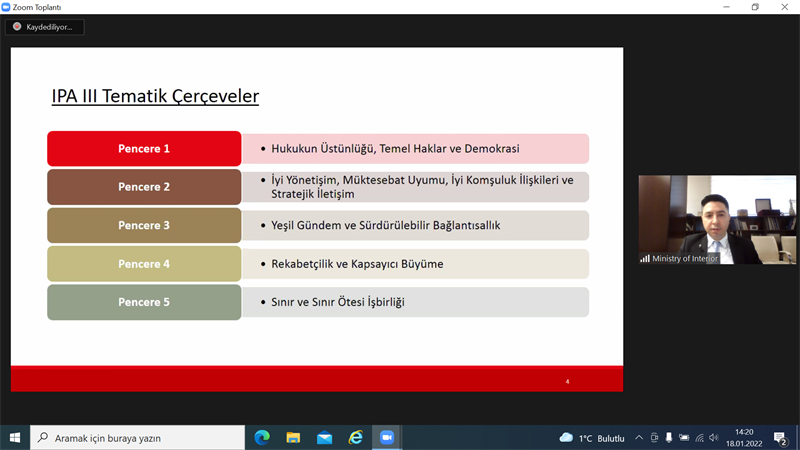The height and width of the screenshot is (450, 800).
Task: Open the notification center with 2 alerts
Action: (x=780, y=438)
